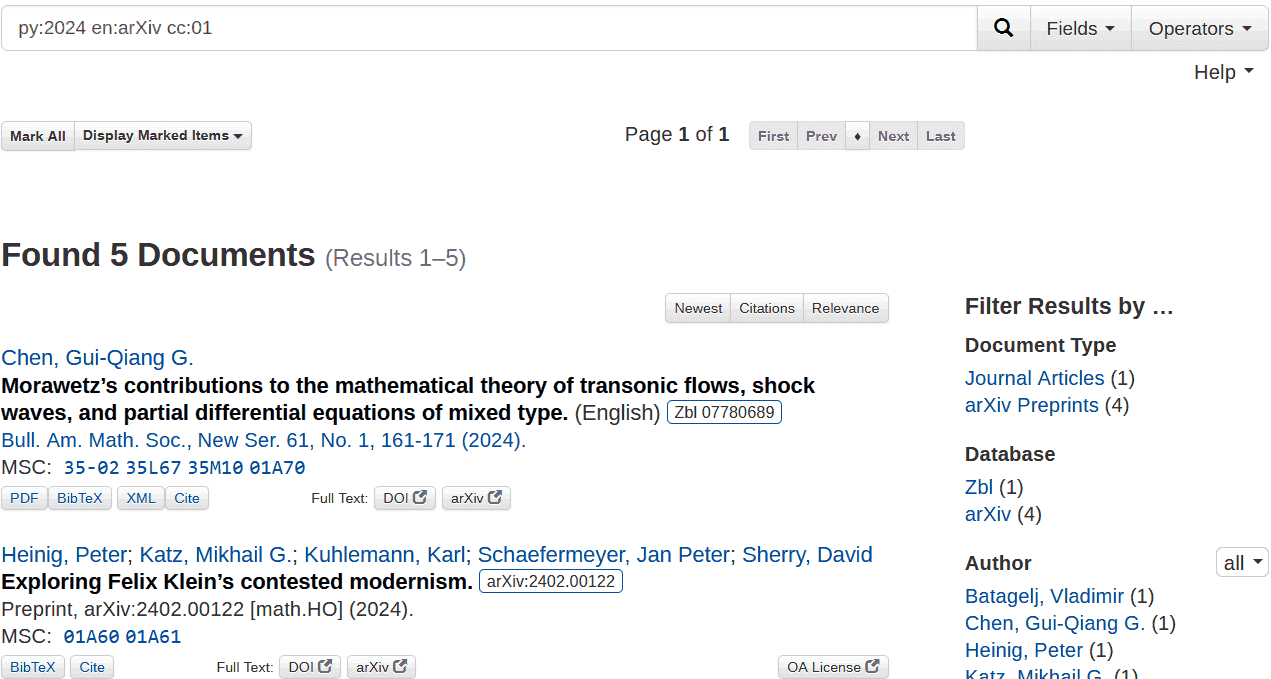Open DOI link for Felix Klein preprint
The image size is (1271, 679).
pyautogui.click(x=310, y=667)
